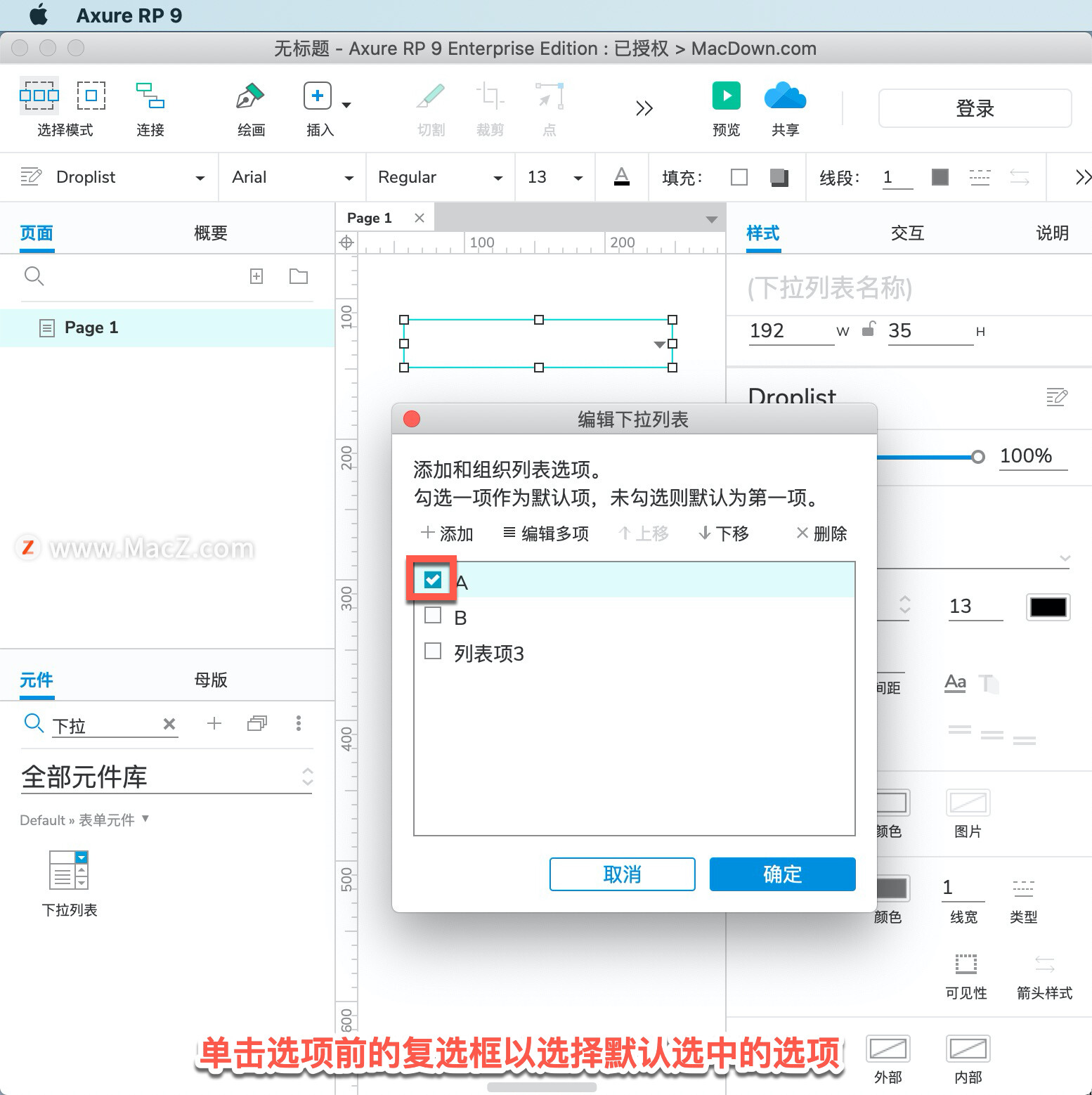Switch to the Outline tab
Image resolution: width=1092 pixels, height=1095 pixels.
point(211,233)
